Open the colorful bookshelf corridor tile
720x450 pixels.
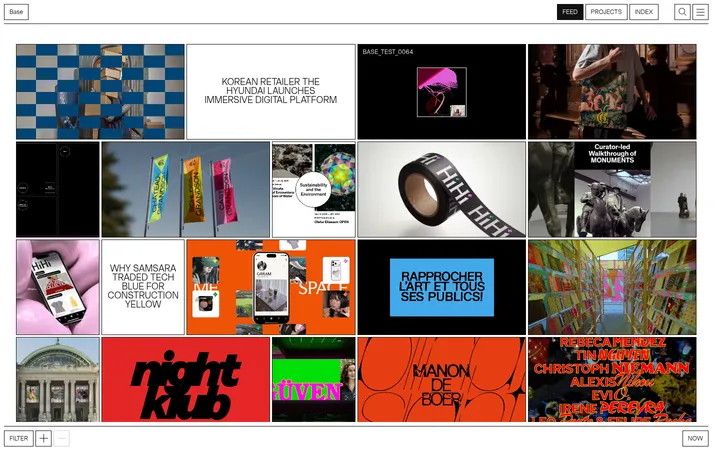pyautogui.click(x=612, y=287)
